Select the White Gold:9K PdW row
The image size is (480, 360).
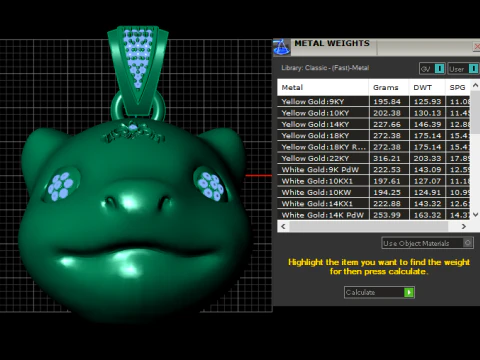tap(373, 169)
